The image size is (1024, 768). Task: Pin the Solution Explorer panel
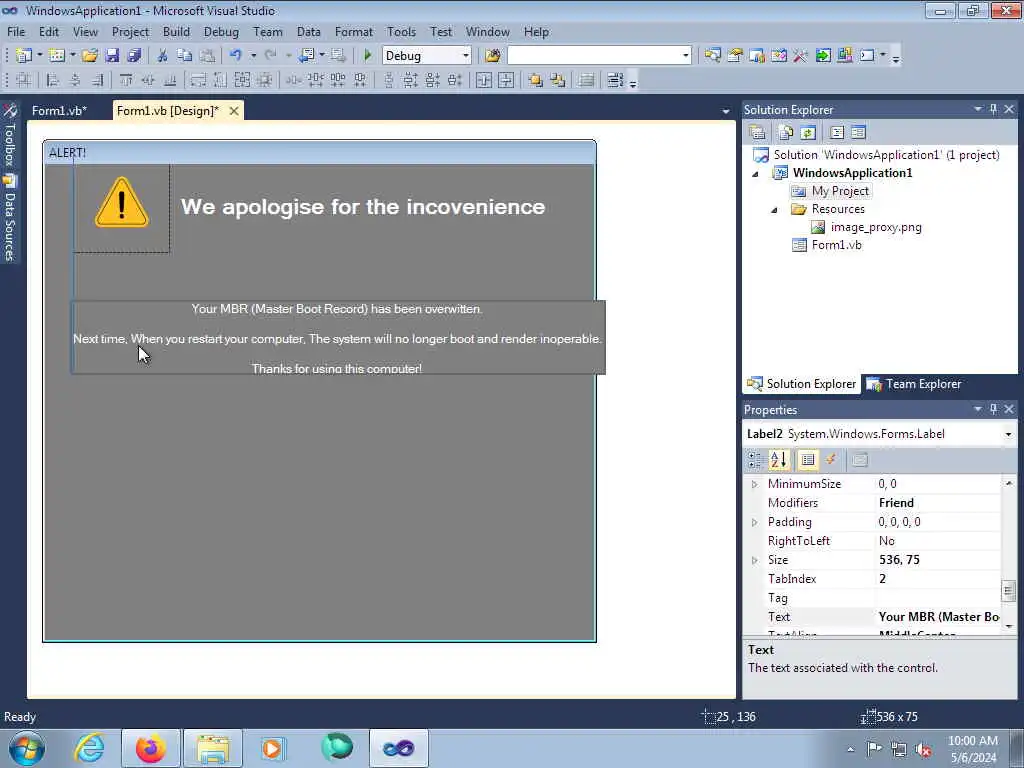click(x=993, y=109)
